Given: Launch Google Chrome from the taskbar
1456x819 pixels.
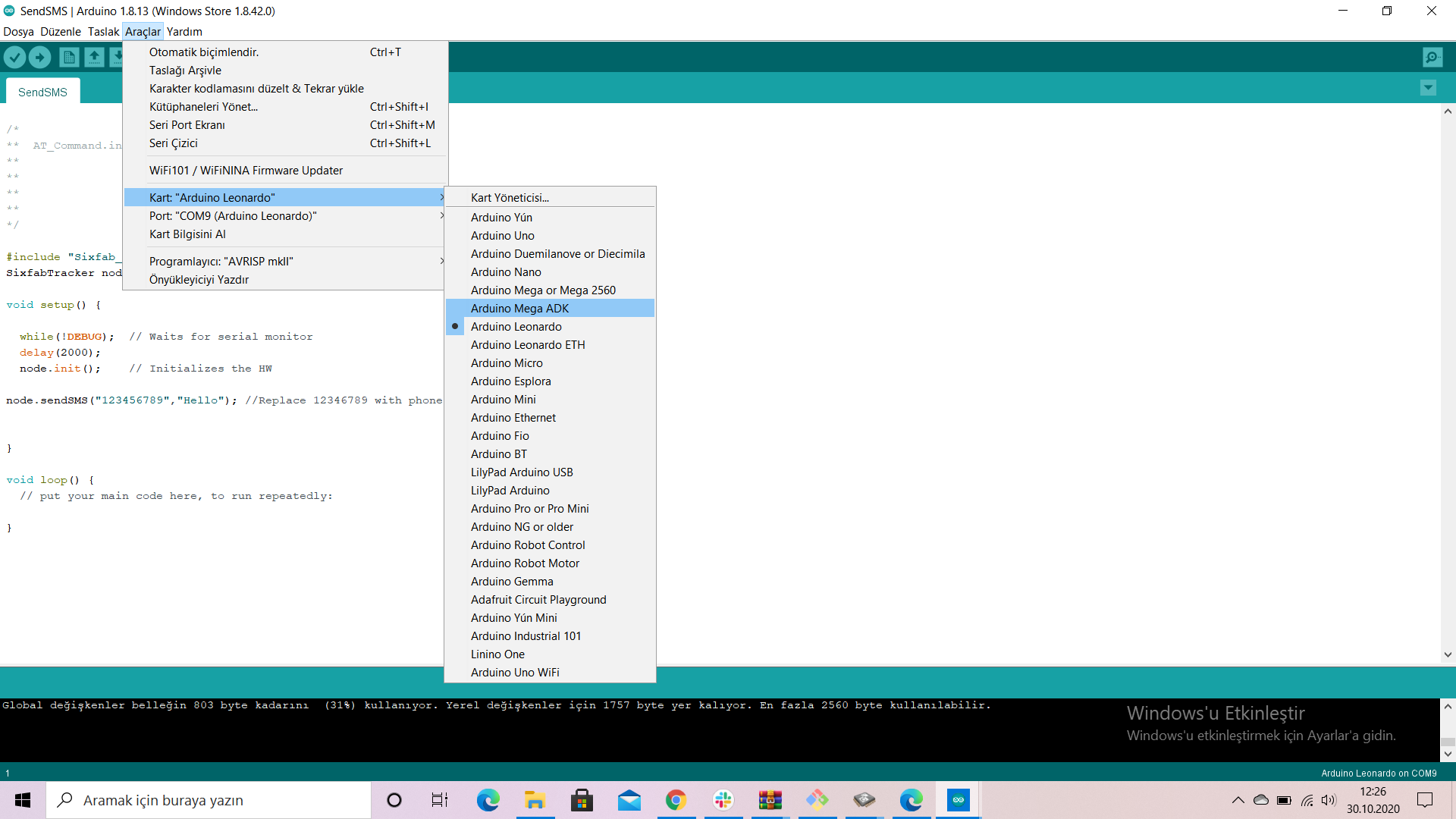Looking at the screenshot, I should click(676, 800).
